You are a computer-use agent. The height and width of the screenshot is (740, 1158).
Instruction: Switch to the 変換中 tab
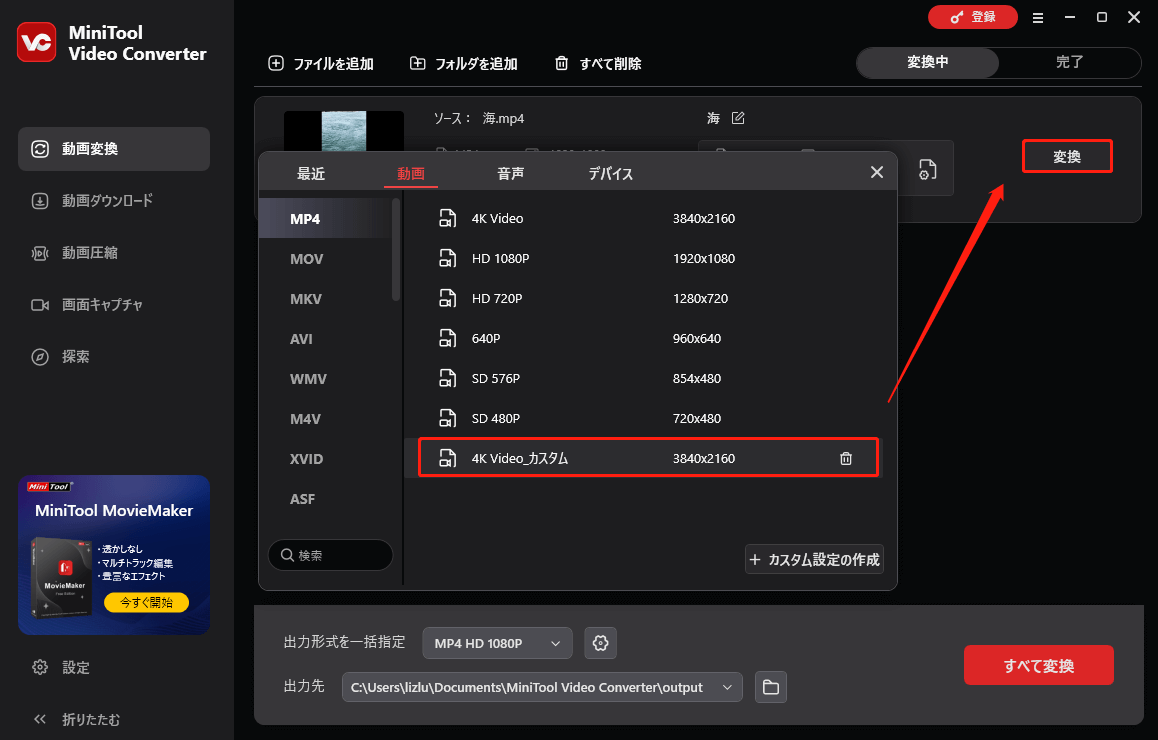point(928,63)
